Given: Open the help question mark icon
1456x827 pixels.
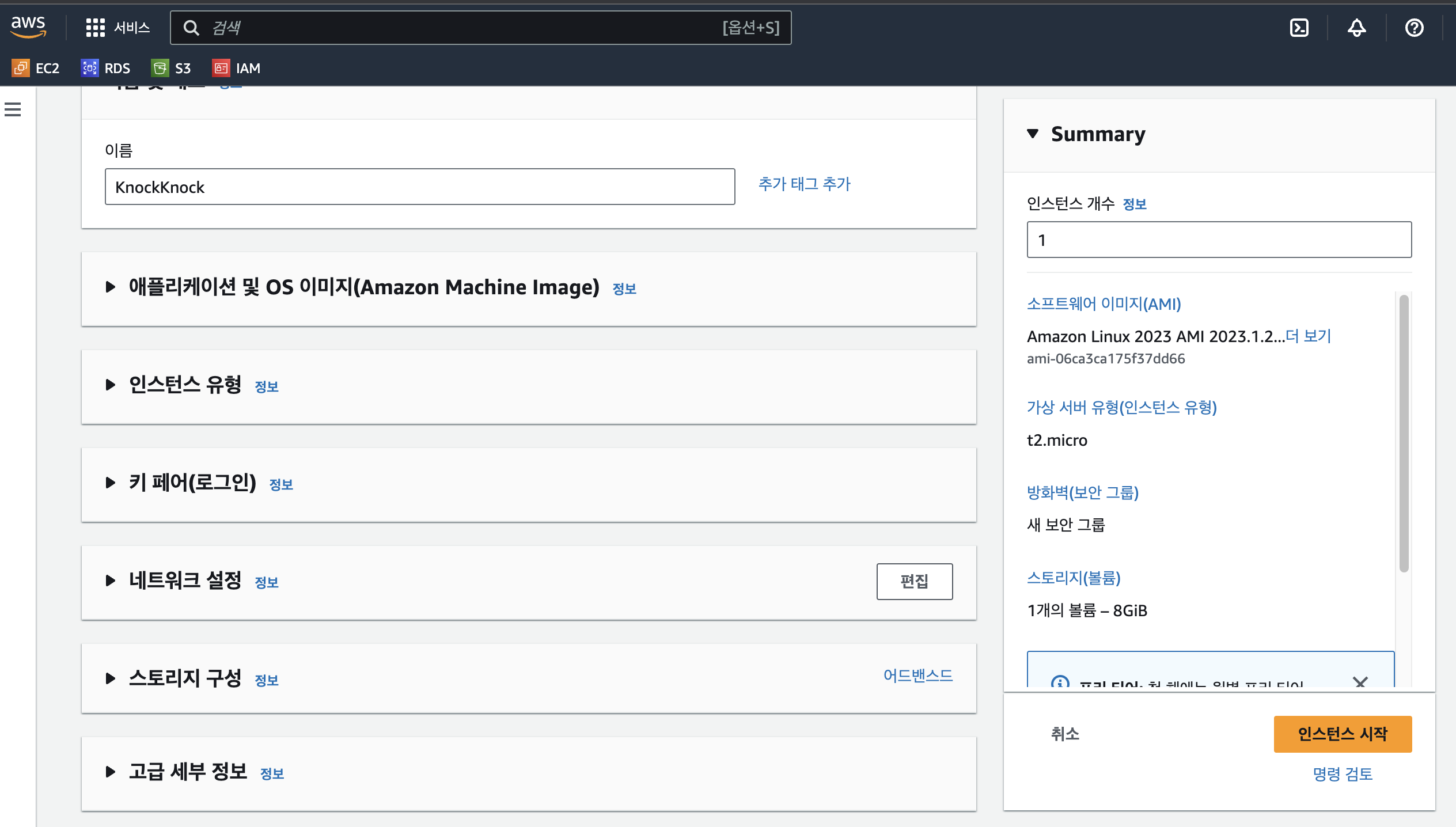Looking at the screenshot, I should (1414, 28).
